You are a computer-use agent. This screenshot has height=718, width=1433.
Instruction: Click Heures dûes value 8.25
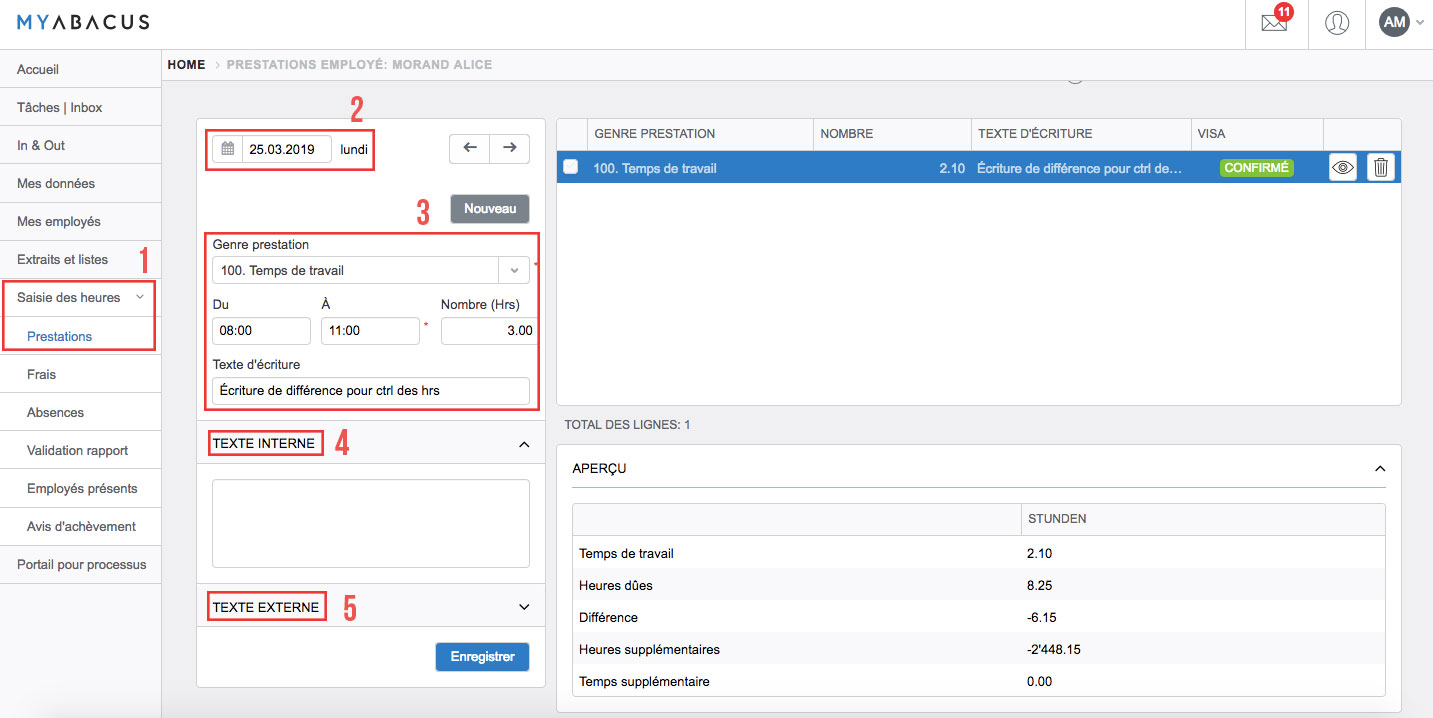1040,585
